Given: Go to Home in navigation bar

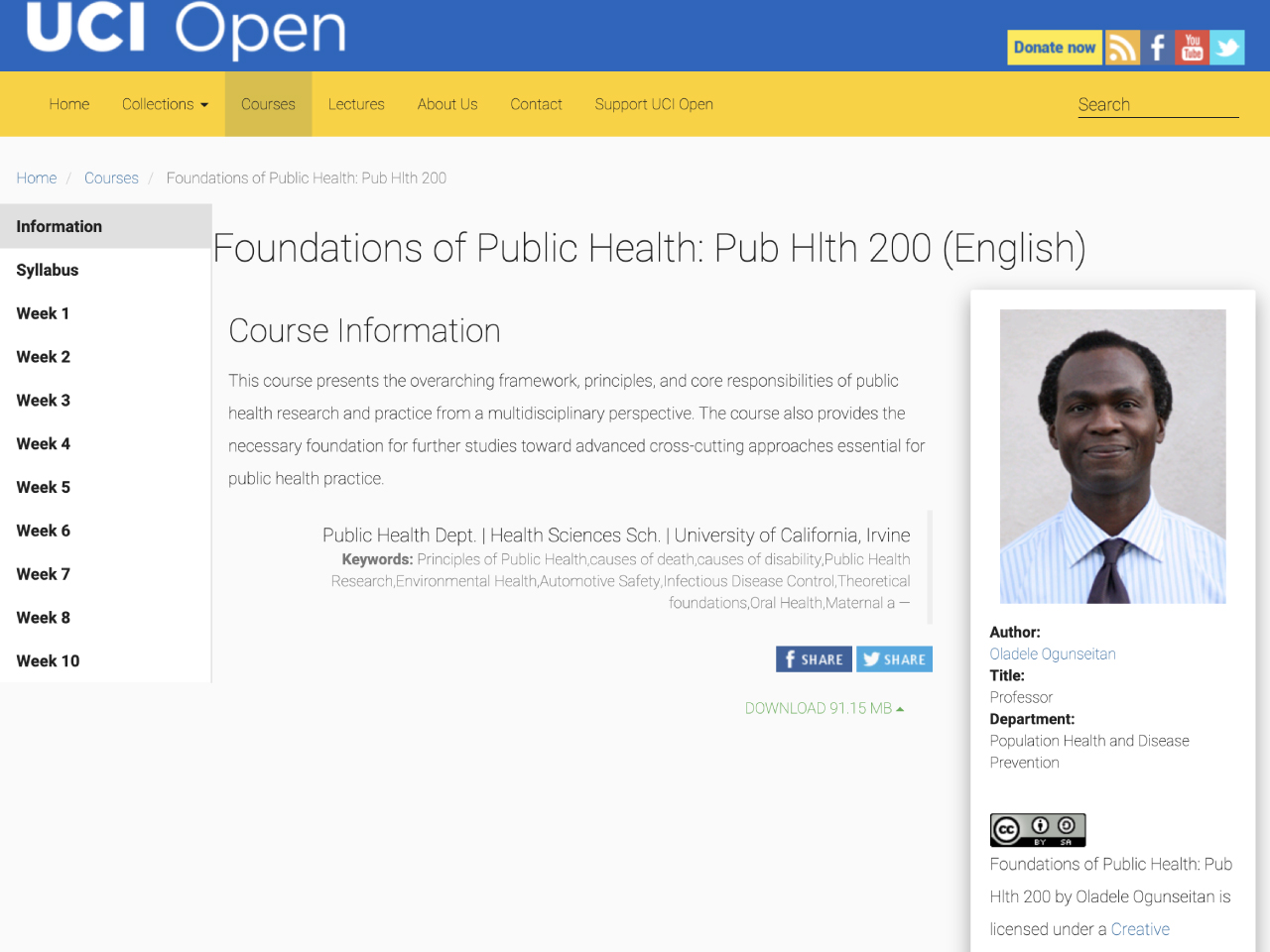Looking at the screenshot, I should (x=69, y=104).
